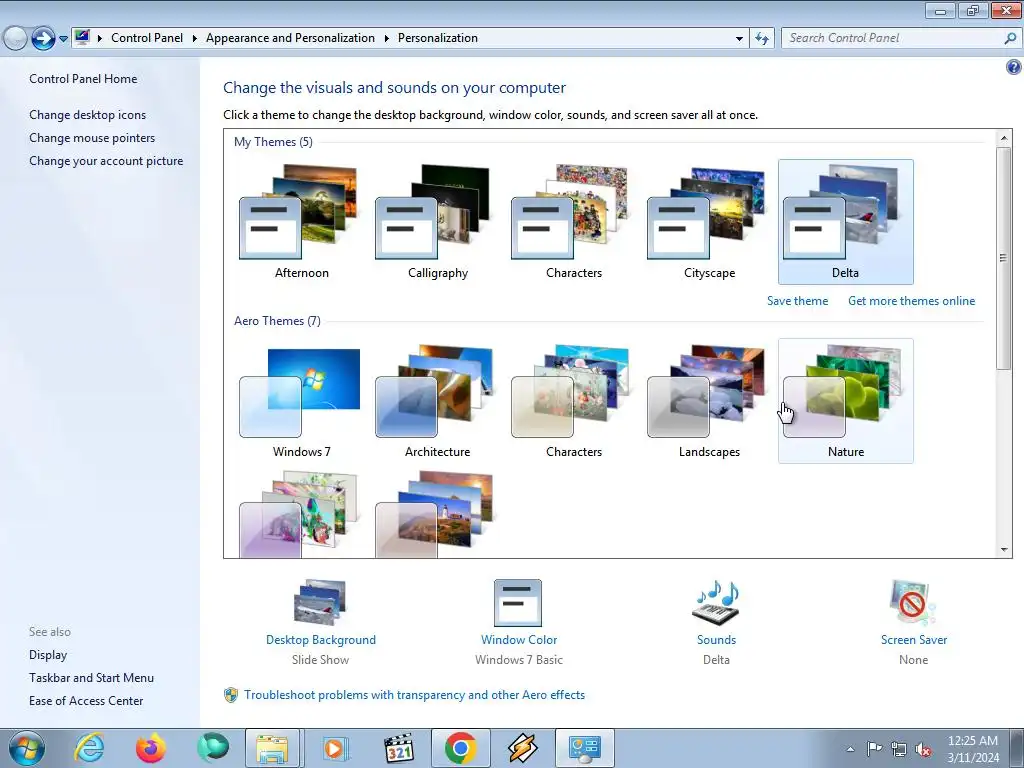Click the network tray icon

(899, 749)
